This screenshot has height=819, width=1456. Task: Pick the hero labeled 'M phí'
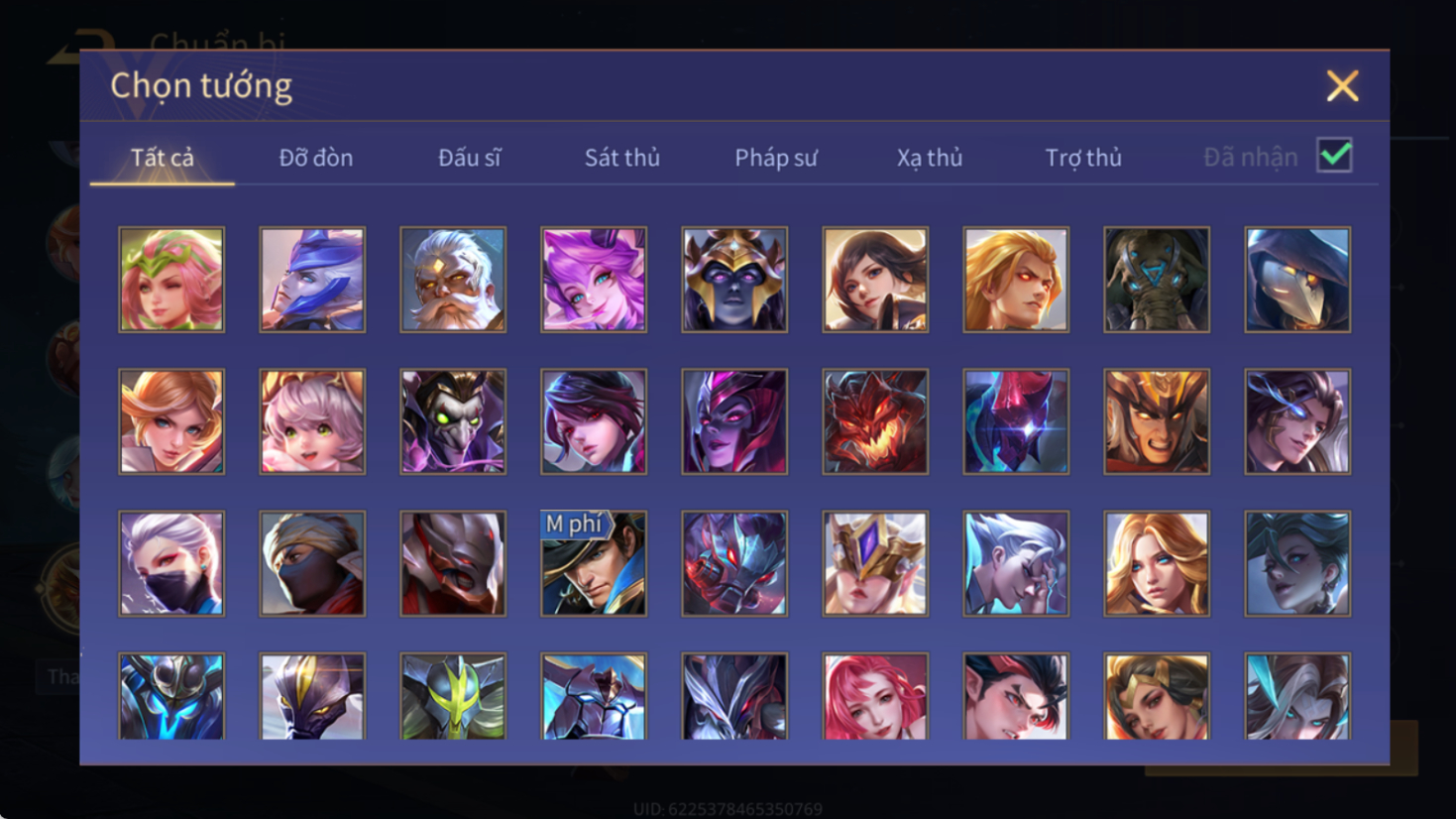pos(594,563)
